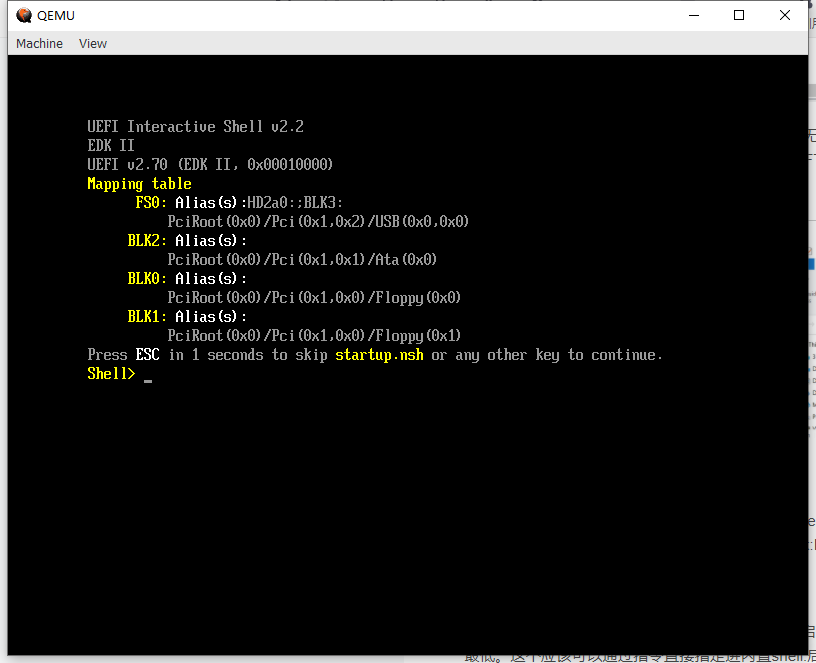The height and width of the screenshot is (663, 816).
Task: Click the Mapping table heading
Action: point(139,183)
